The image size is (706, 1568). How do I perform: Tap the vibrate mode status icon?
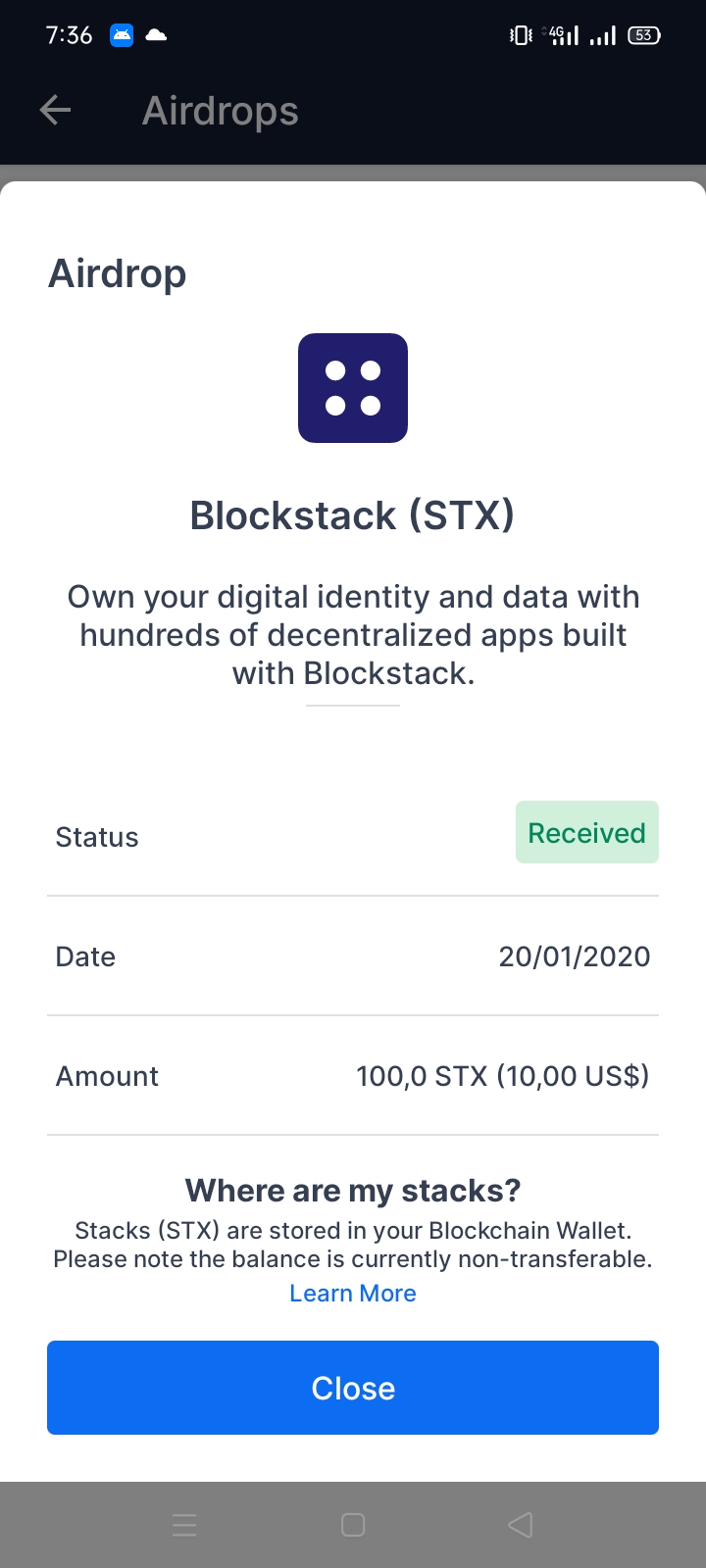pos(521,36)
